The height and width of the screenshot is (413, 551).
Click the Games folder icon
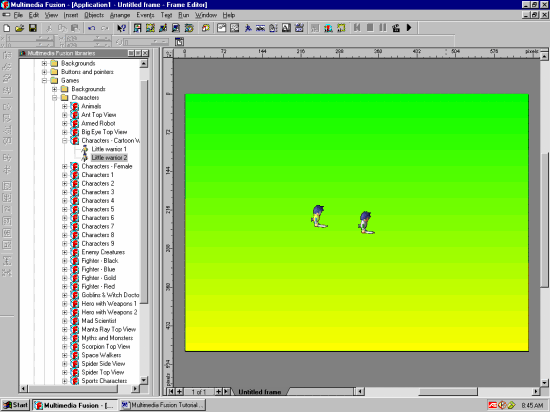54,80
